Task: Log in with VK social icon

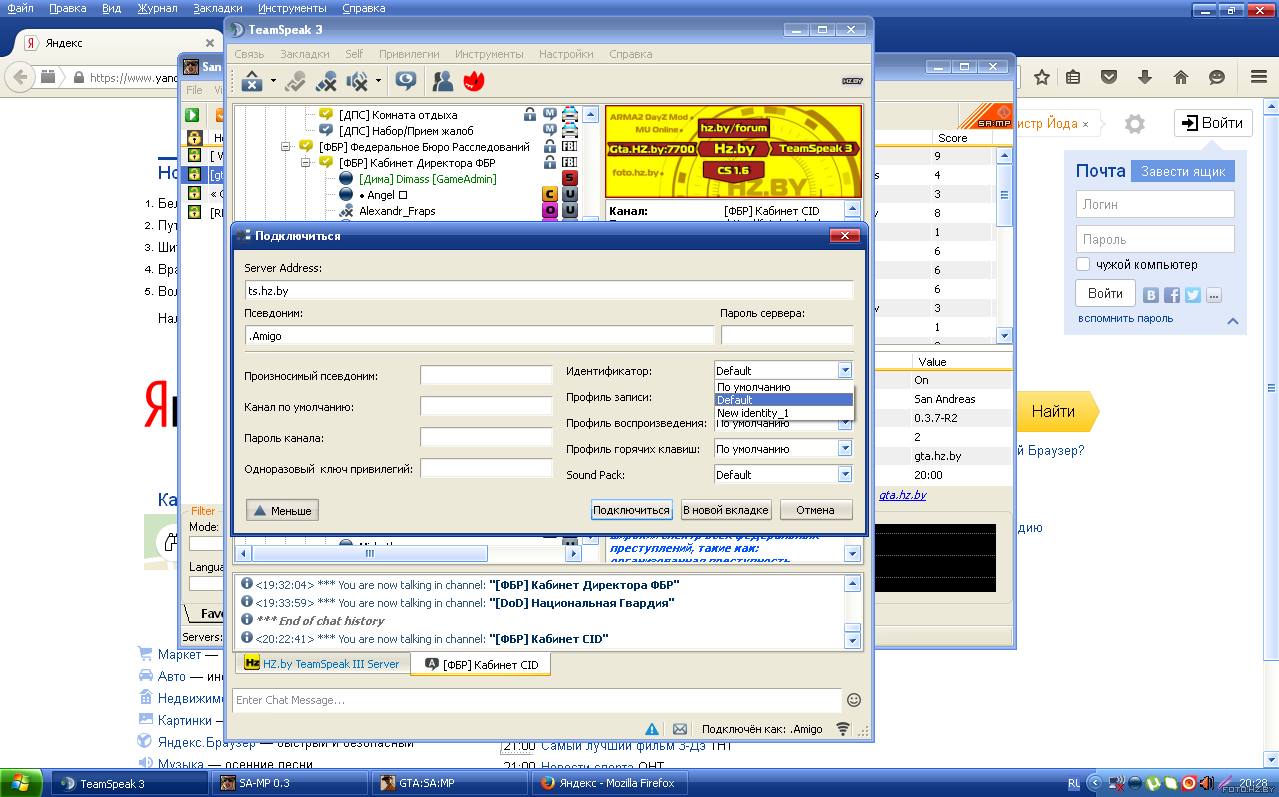Action: tap(1151, 295)
